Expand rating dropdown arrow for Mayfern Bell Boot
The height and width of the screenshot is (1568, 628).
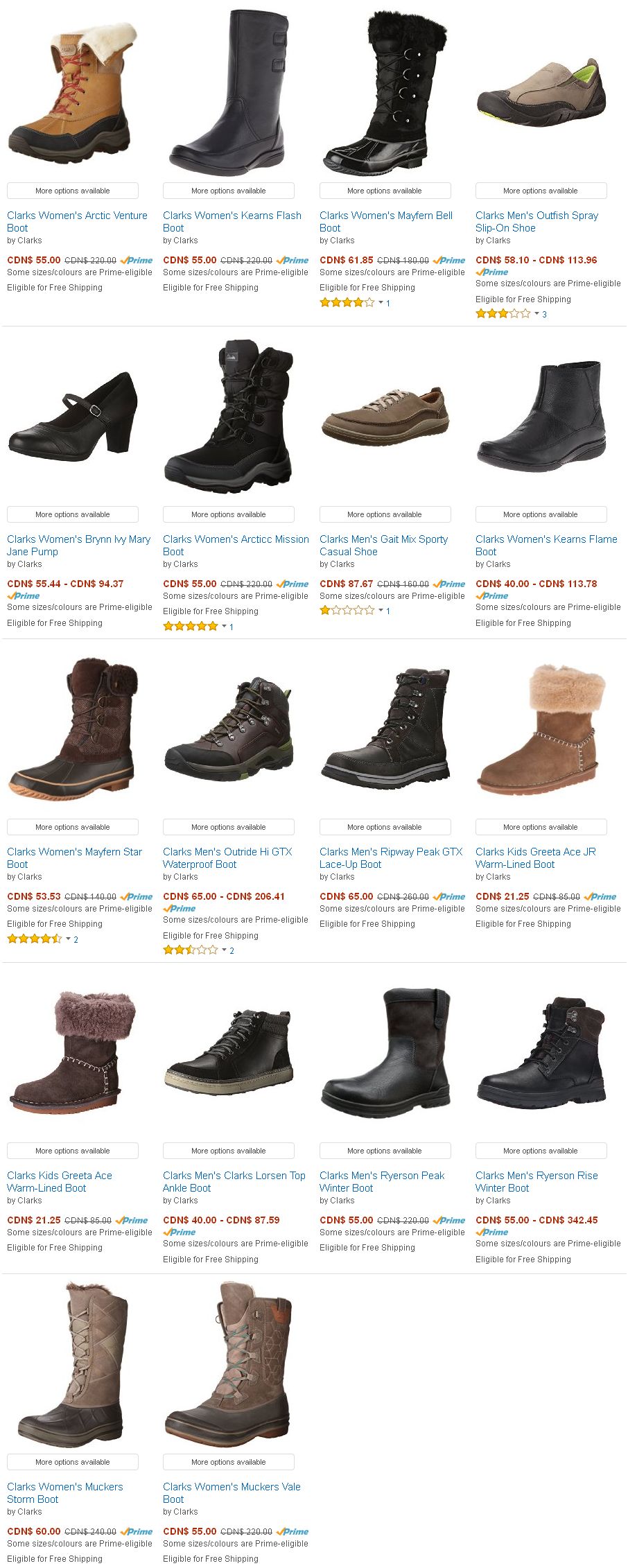click(x=381, y=303)
